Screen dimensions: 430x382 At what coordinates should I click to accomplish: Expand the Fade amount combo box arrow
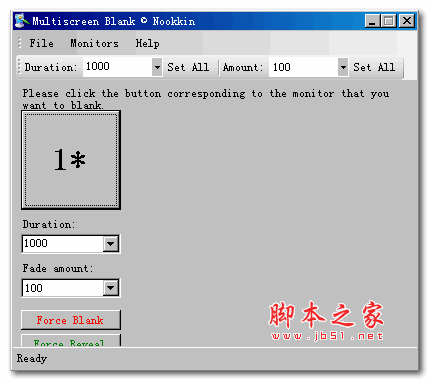111,288
